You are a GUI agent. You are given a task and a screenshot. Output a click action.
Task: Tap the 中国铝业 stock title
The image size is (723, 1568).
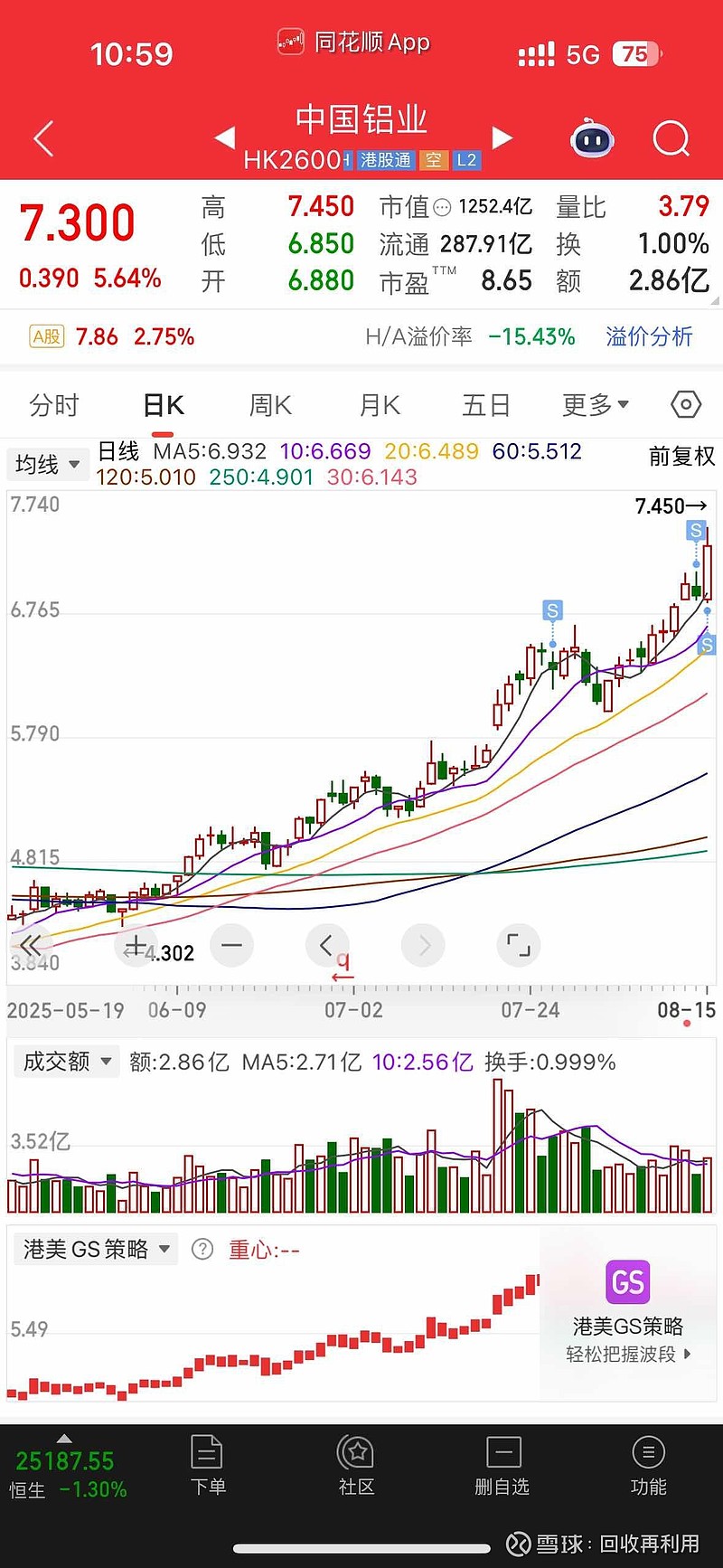(x=361, y=119)
